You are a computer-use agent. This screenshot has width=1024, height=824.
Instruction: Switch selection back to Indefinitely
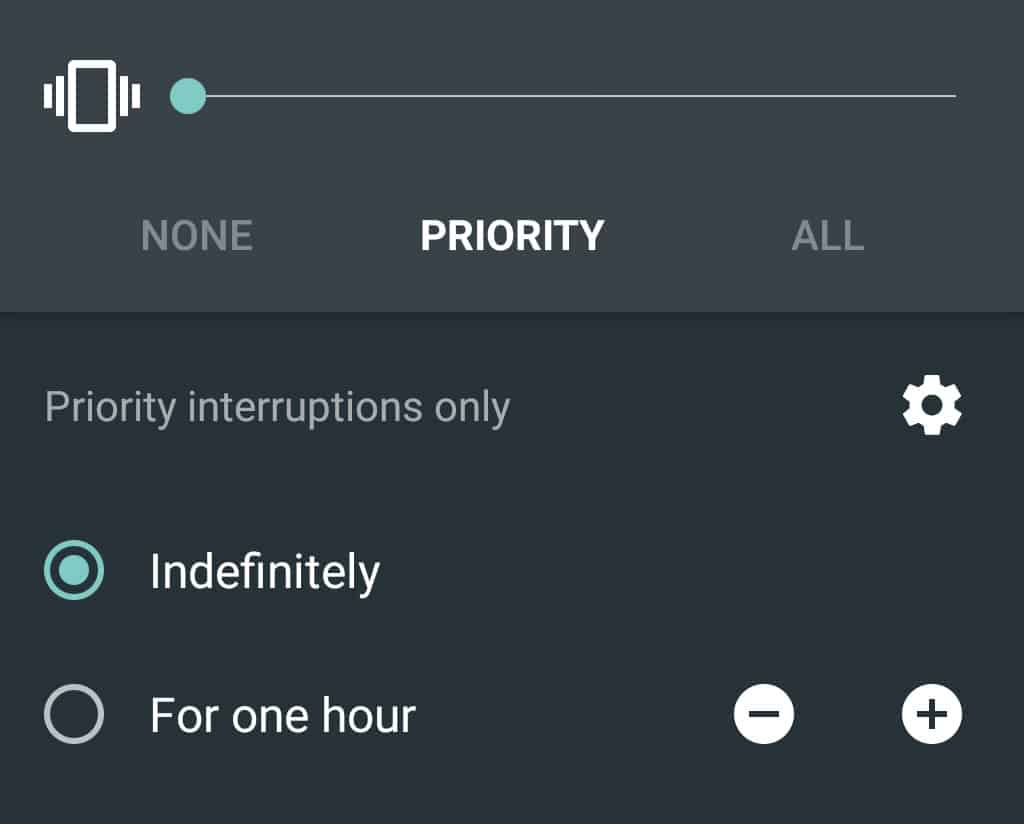tap(73, 570)
